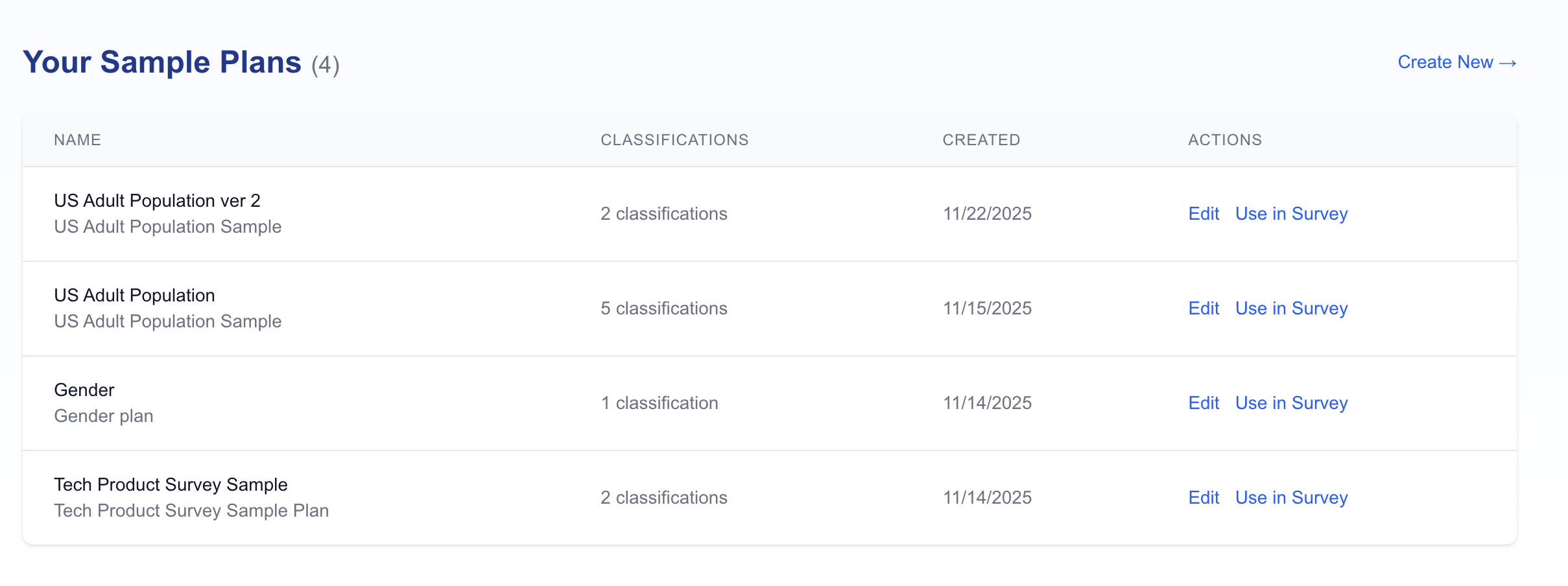Use US Adult Population ver 2 in survey

point(1290,214)
